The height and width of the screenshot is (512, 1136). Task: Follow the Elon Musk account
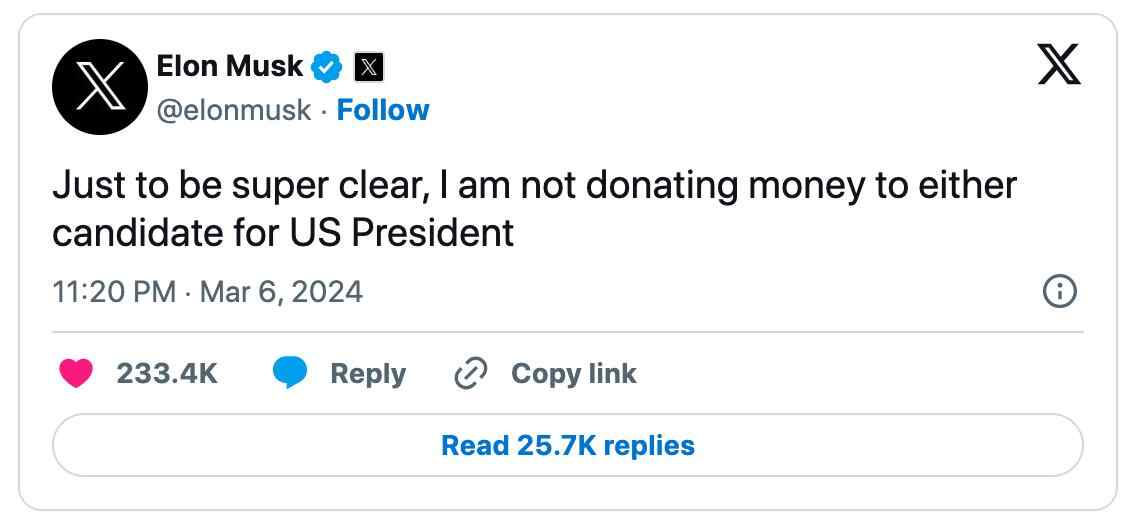(383, 110)
